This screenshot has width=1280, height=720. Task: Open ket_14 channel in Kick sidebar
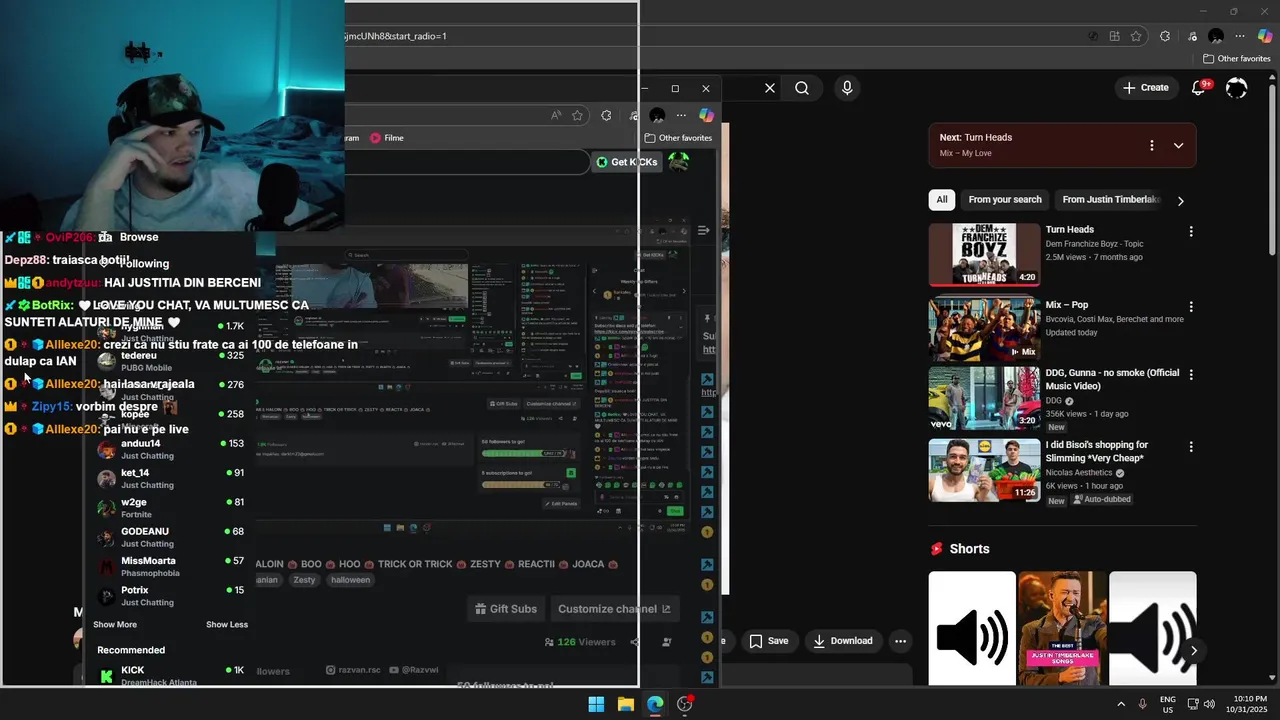tap(170, 479)
